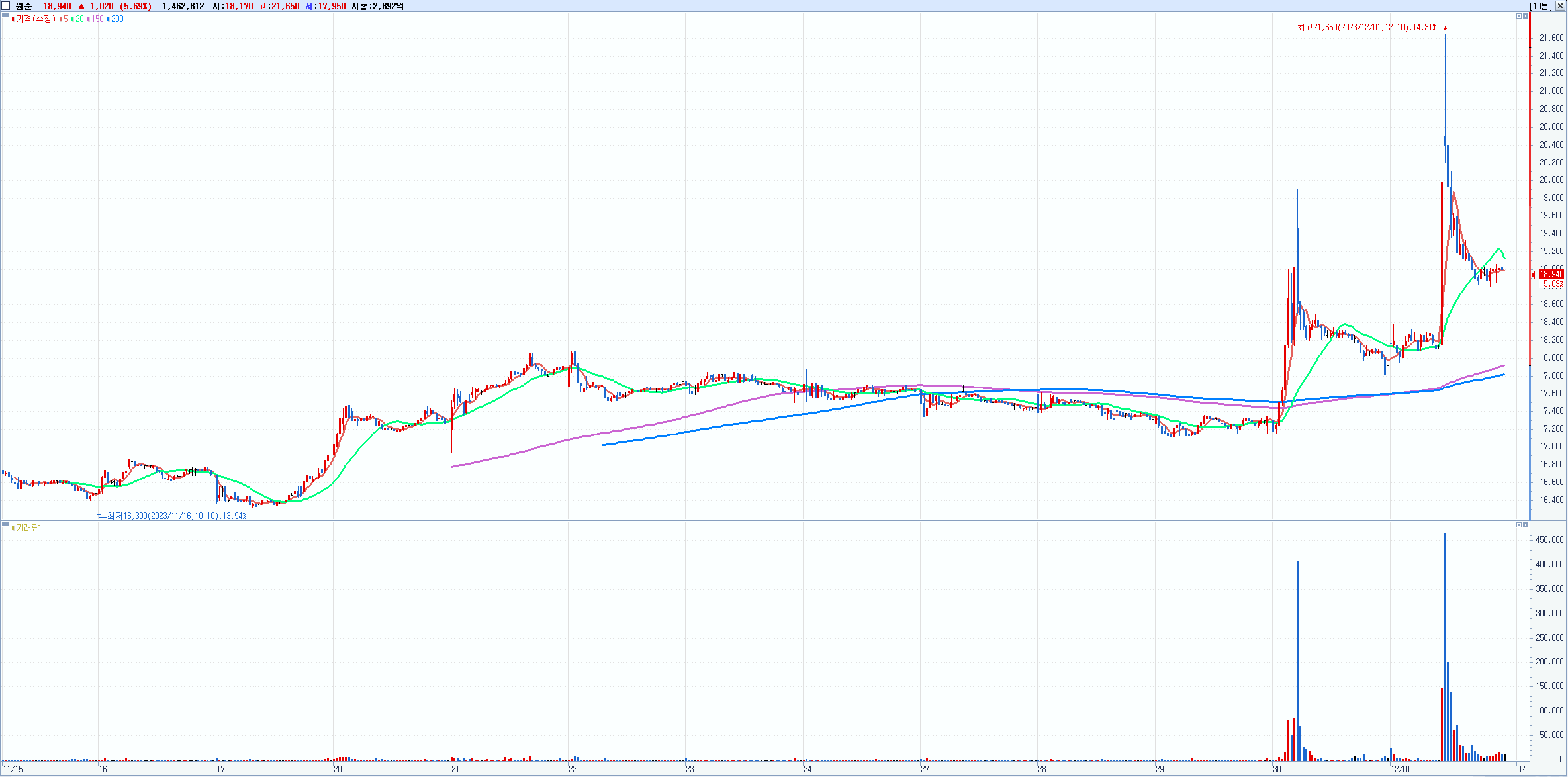
Task: Click the 거래량 volume indicator label
Action: [x=26, y=527]
